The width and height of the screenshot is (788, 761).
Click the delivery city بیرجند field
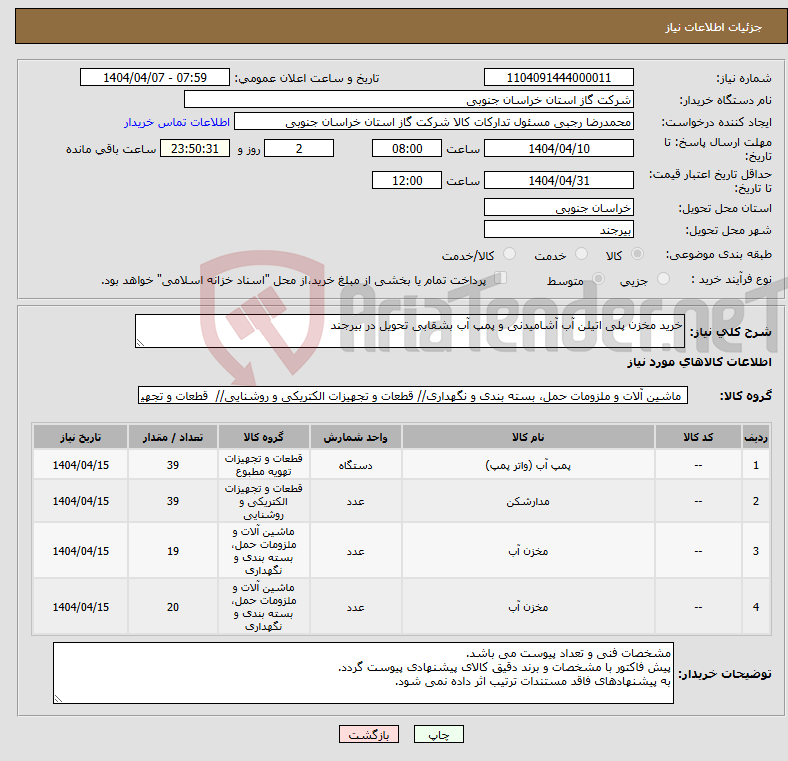(x=558, y=230)
